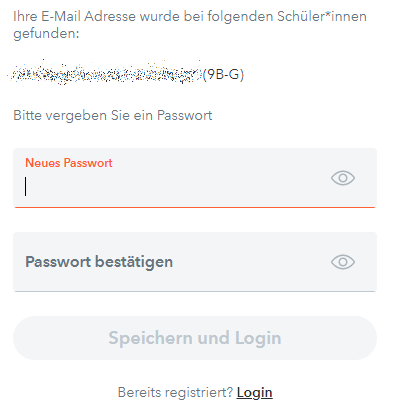Image resolution: width=398 pixels, height=416 pixels.
Task: Select the (9B-G) class label
Action: 223,74
